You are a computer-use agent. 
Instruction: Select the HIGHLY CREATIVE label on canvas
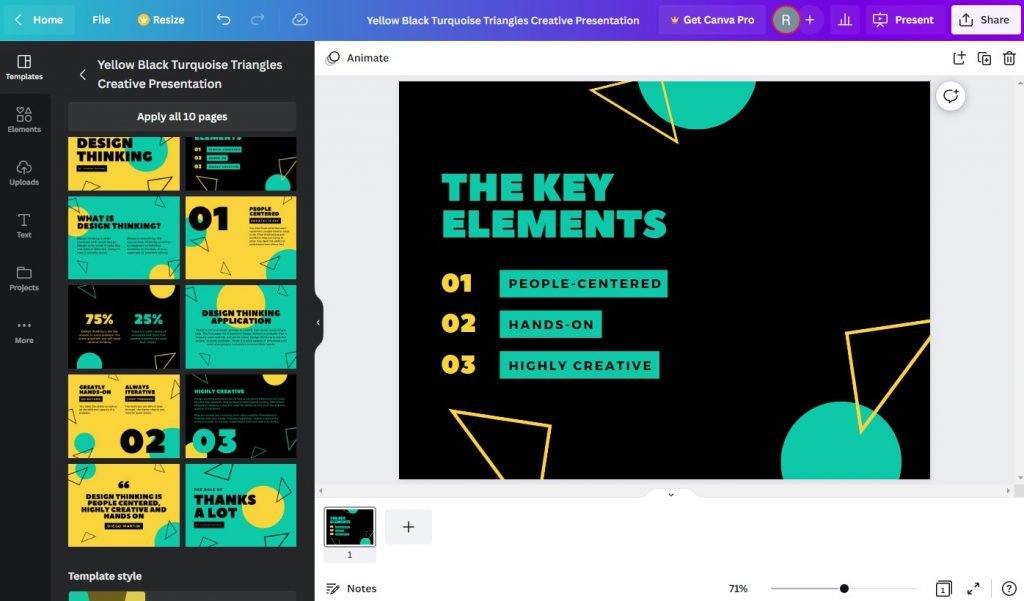click(579, 365)
